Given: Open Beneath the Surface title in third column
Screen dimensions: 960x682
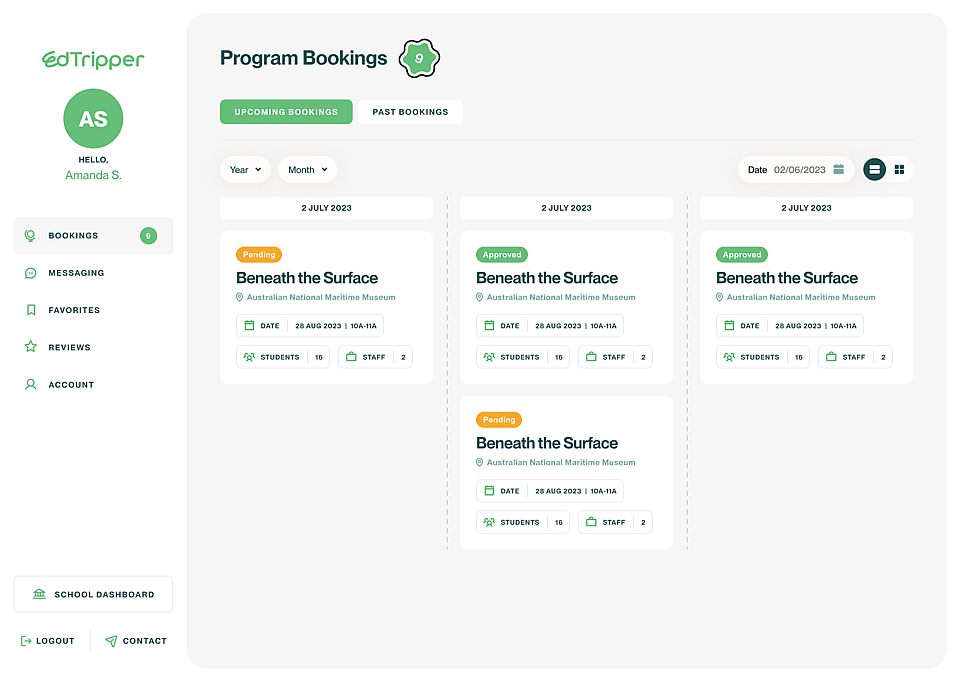Looking at the screenshot, I should (x=787, y=278).
